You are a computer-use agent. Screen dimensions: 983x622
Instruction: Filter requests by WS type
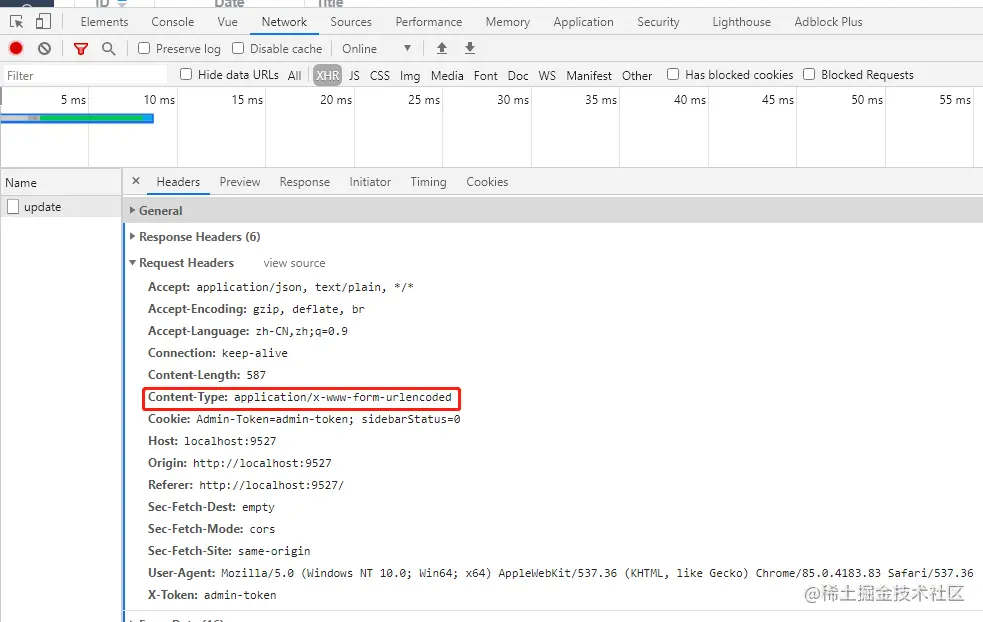[x=547, y=75]
